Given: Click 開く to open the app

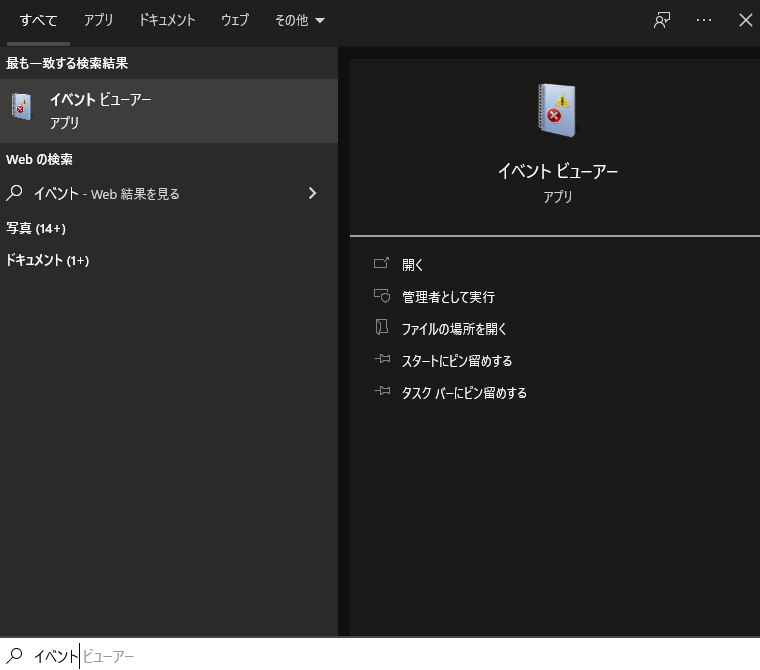Looking at the screenshot, I should tap(412, 265).
